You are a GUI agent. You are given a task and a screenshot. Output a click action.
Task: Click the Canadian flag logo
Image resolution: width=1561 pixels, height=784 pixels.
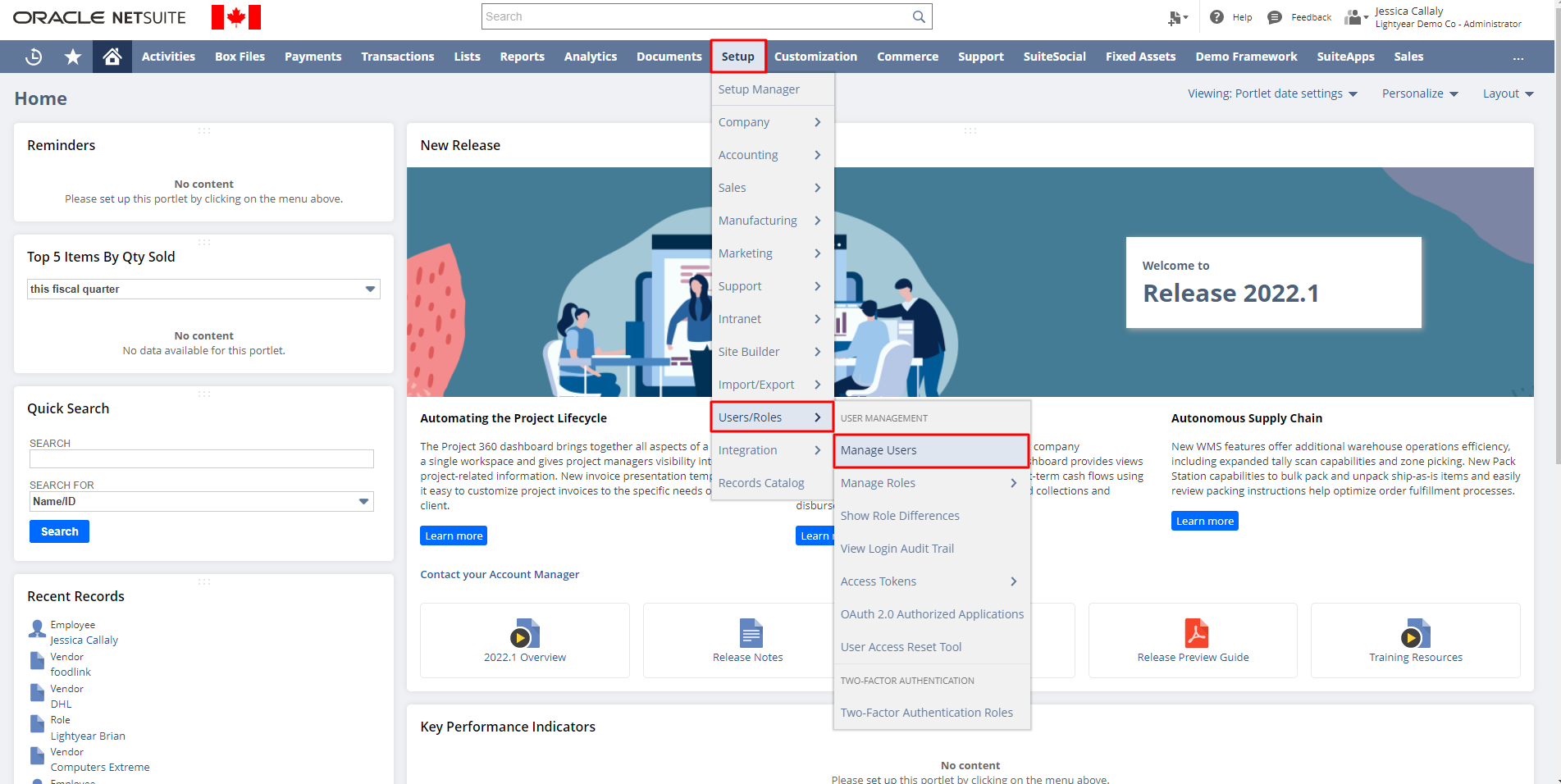236,17
